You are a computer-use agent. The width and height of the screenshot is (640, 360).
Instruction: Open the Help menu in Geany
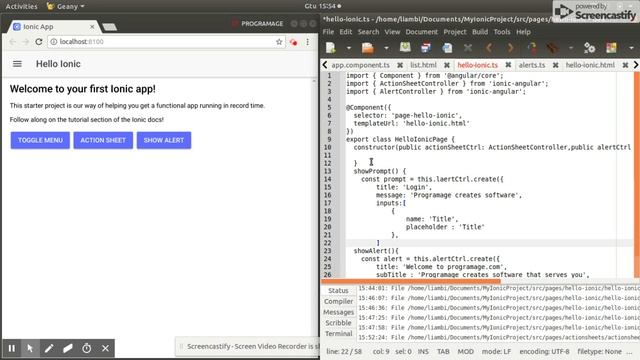[523, 32]
